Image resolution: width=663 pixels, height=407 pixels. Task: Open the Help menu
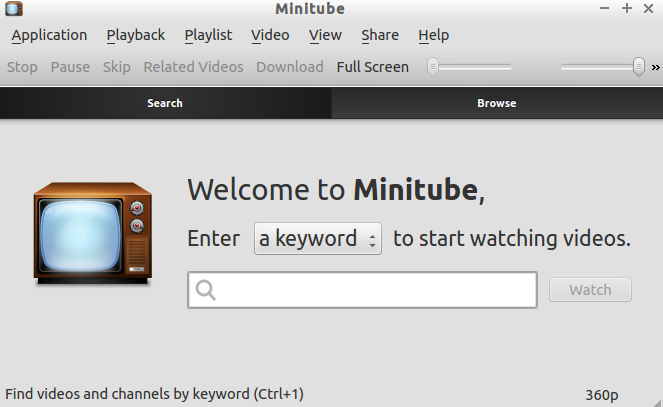pos(433,36)
